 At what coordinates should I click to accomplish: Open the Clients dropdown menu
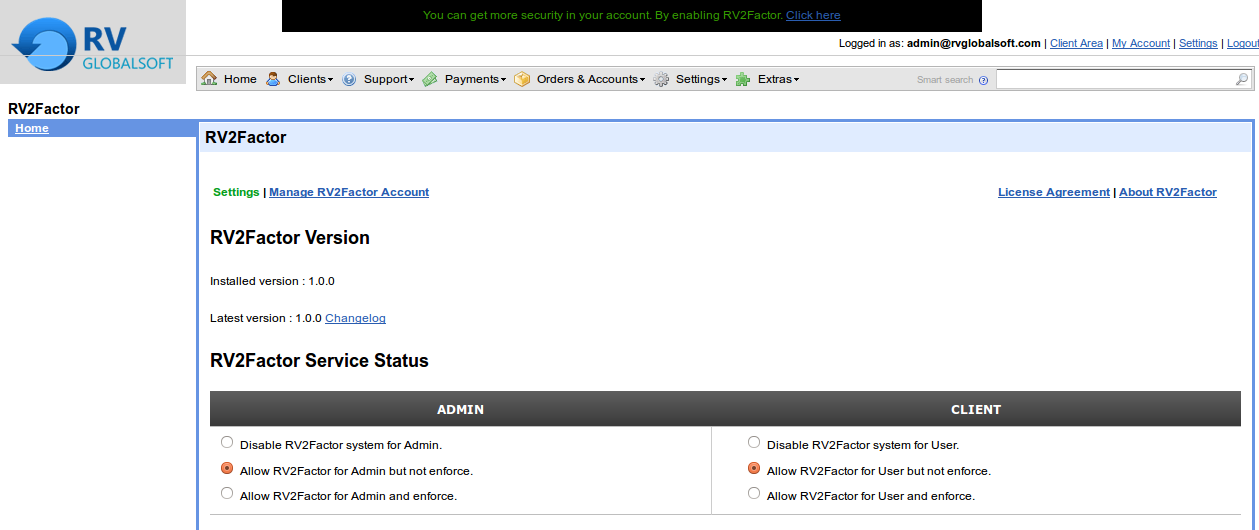coord(310,79)
